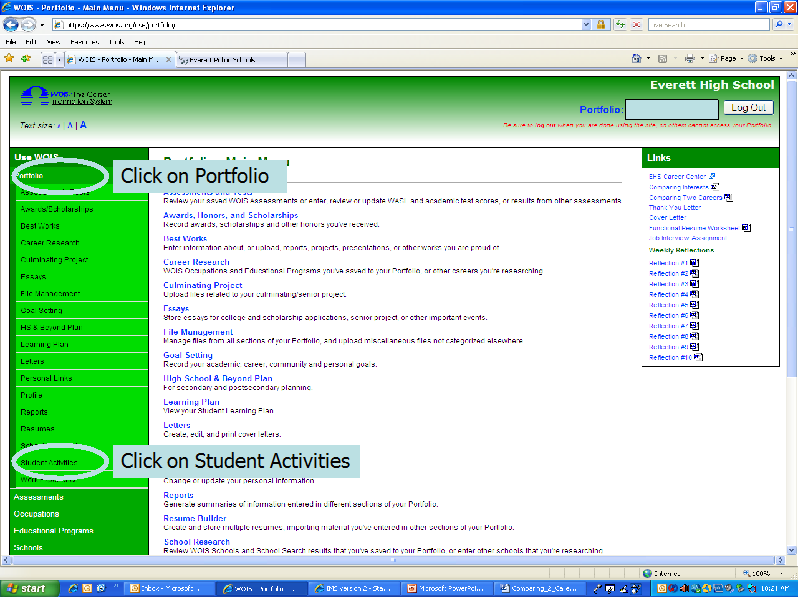
Task: Open the Tools gear menu in command bar
Action: (x=765, y=59)
